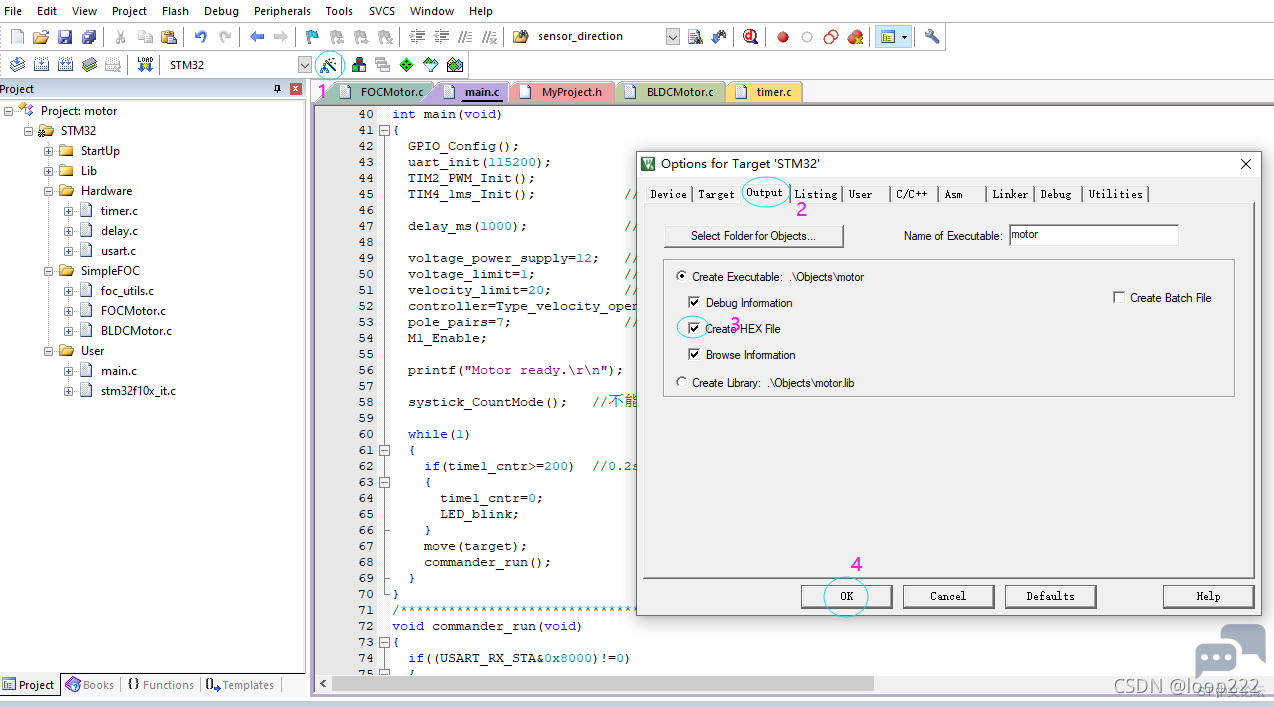Screen dimensions: 1274x707
Task: Insert breakpoint red circle icon
Action: pyautogui.click(x=783, y=37)
